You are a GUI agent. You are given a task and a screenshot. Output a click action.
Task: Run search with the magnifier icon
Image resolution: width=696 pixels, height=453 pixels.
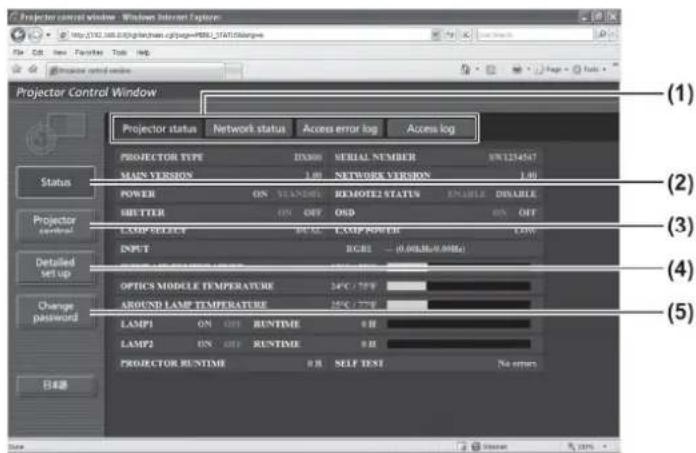click(x=602, y=34)
